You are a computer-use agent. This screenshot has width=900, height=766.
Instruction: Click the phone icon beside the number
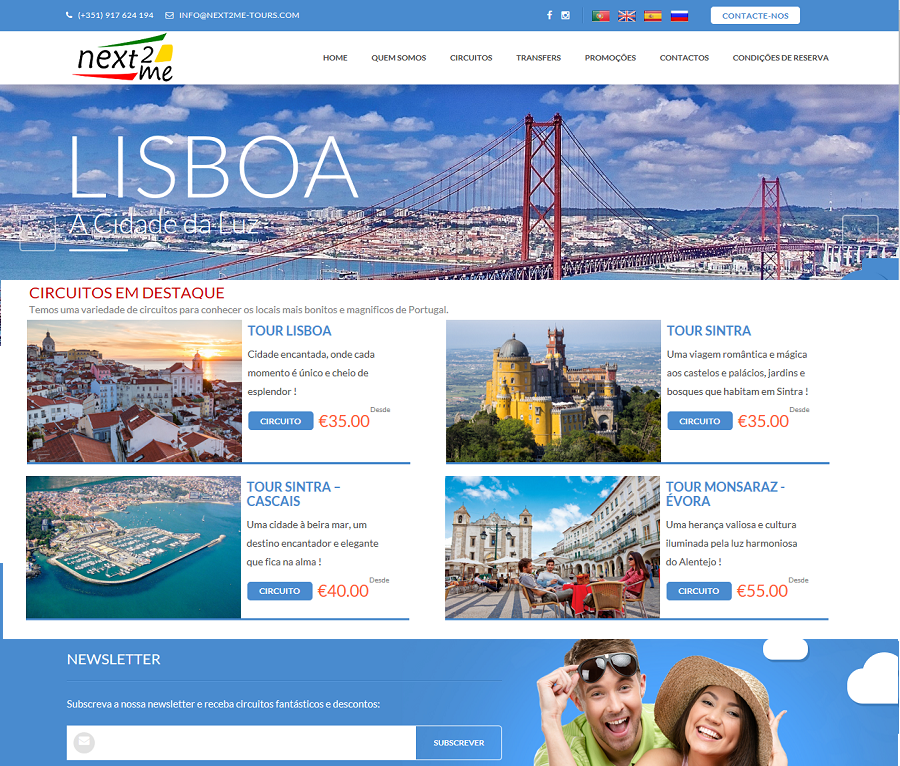[69, 15]
